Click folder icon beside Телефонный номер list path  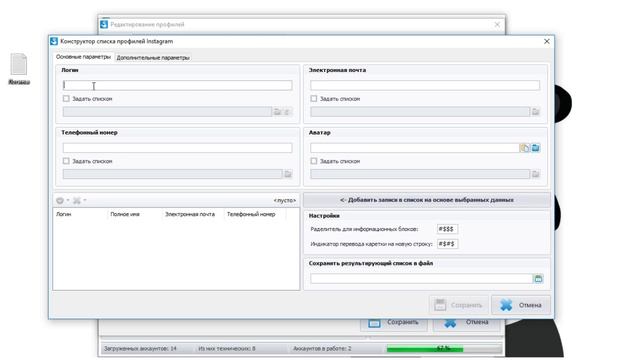(x=288, y=174)
